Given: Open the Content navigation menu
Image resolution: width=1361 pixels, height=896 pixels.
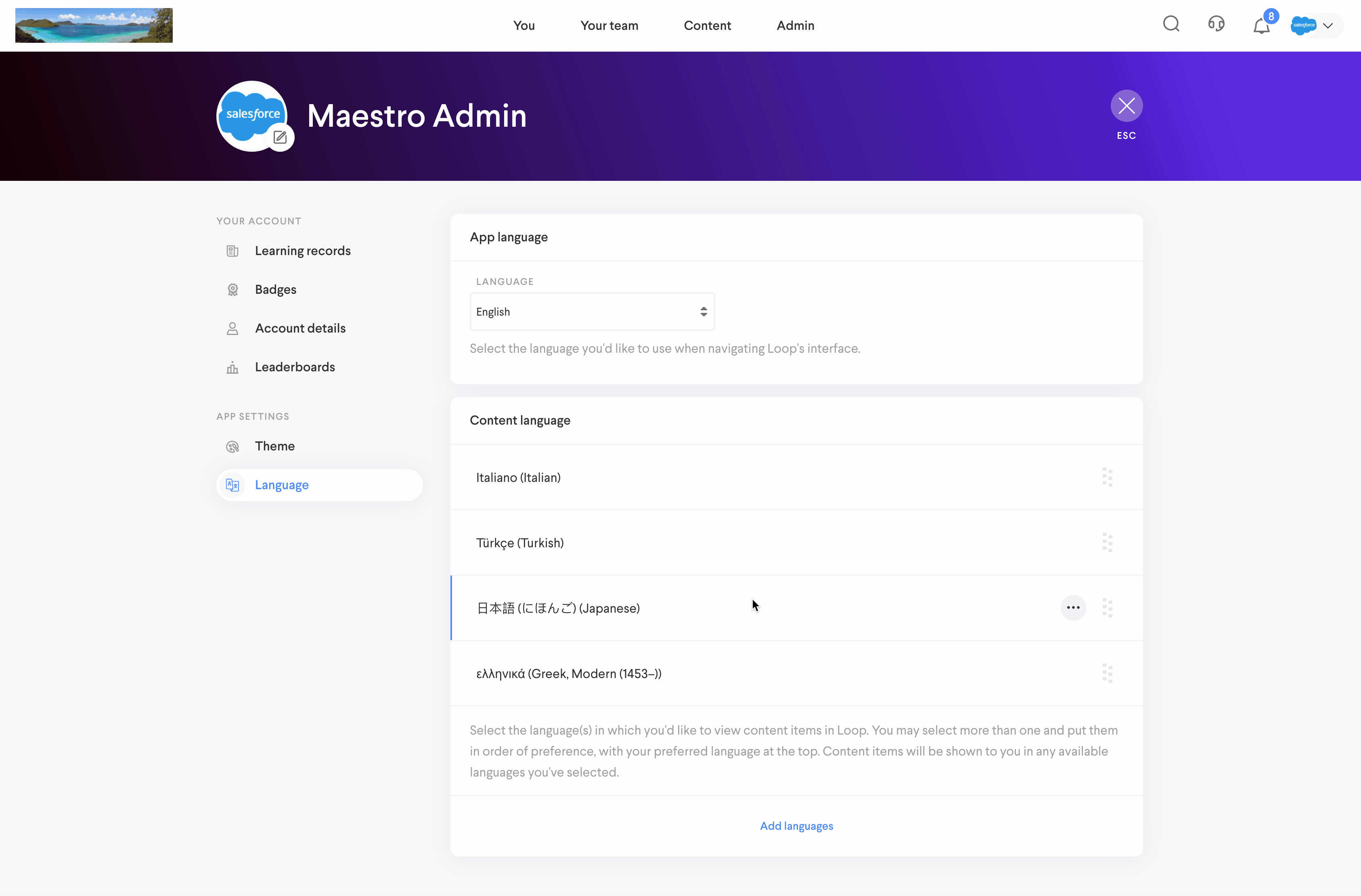Looking at the screenshot, I should click(707, 26).
